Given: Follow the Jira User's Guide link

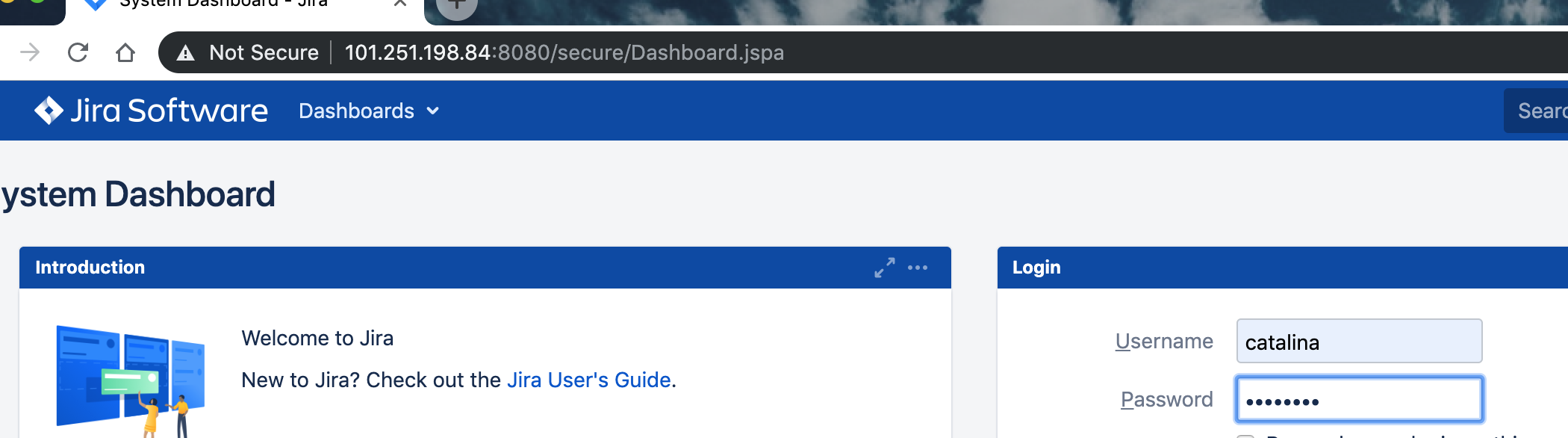Looking at the screenshot, I should click(x=589, y=380).
